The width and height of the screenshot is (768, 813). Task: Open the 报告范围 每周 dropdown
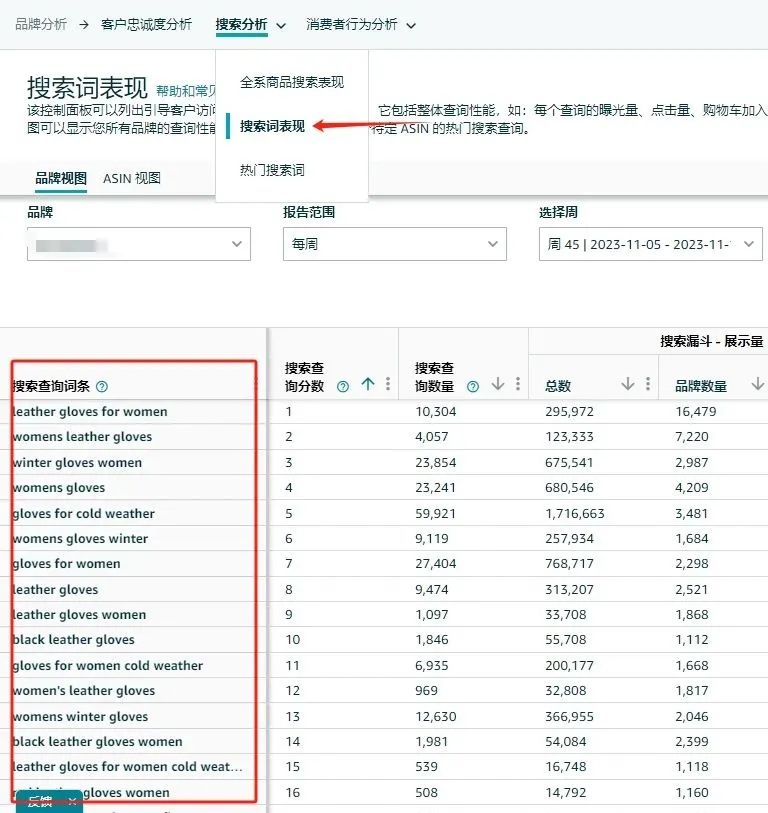click(395, 244)
